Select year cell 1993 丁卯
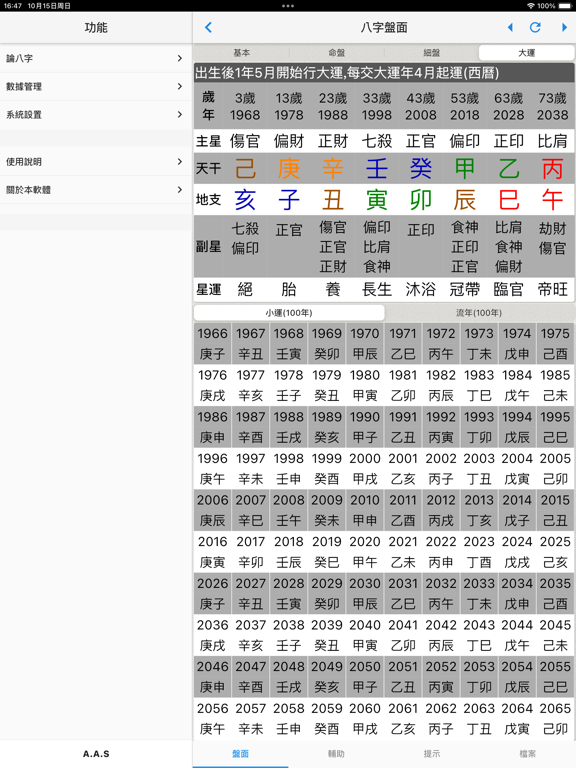Screen dimensions: 576x768 point(479,427)
